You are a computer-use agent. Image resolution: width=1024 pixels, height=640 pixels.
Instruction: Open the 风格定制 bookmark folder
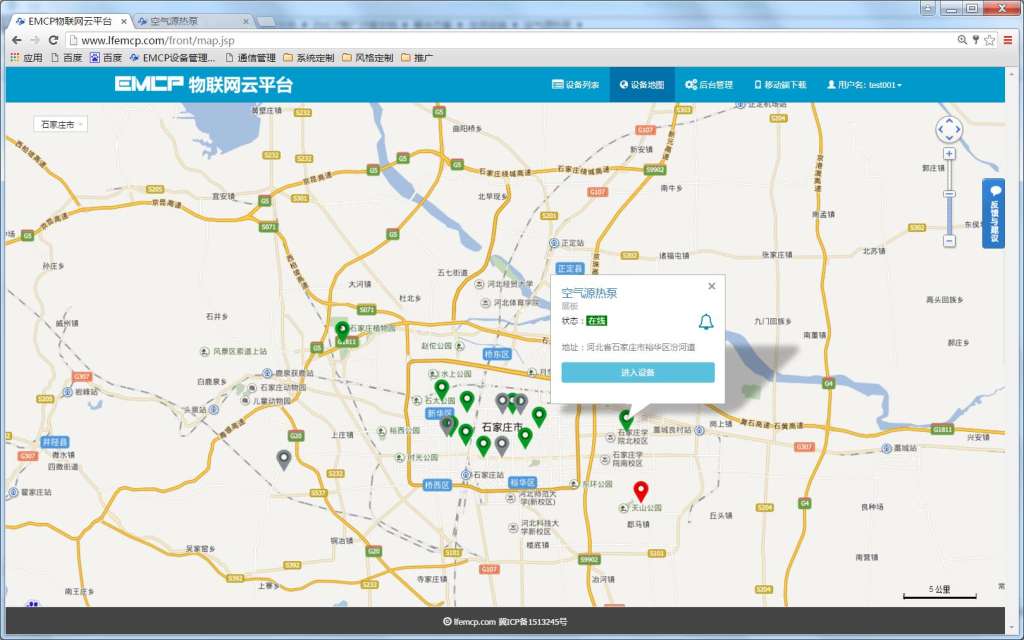[368, 57]
